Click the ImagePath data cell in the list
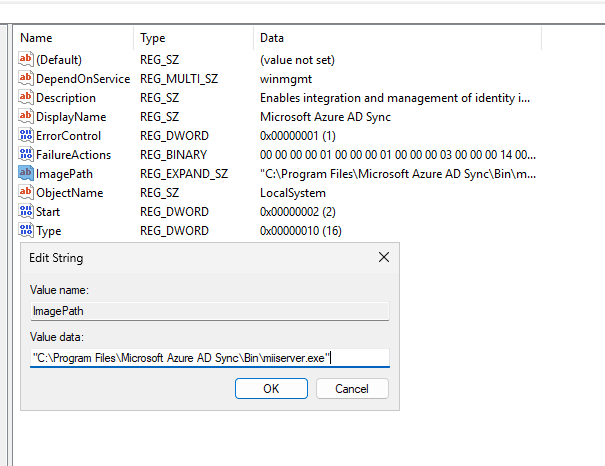The image size is (605, 466). click(x=398, y=174)
